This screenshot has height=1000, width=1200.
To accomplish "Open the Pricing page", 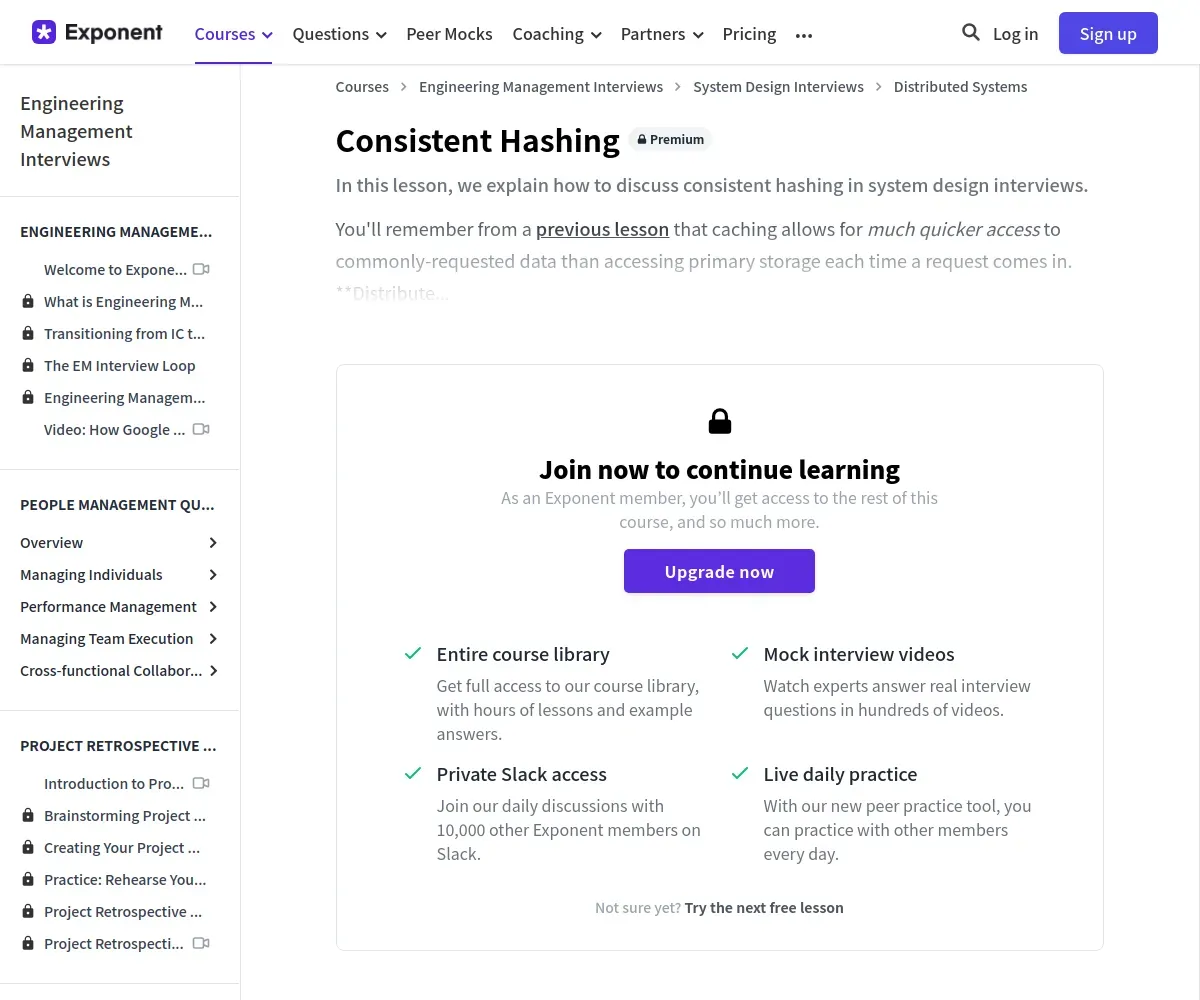I will tap(749, 34).
